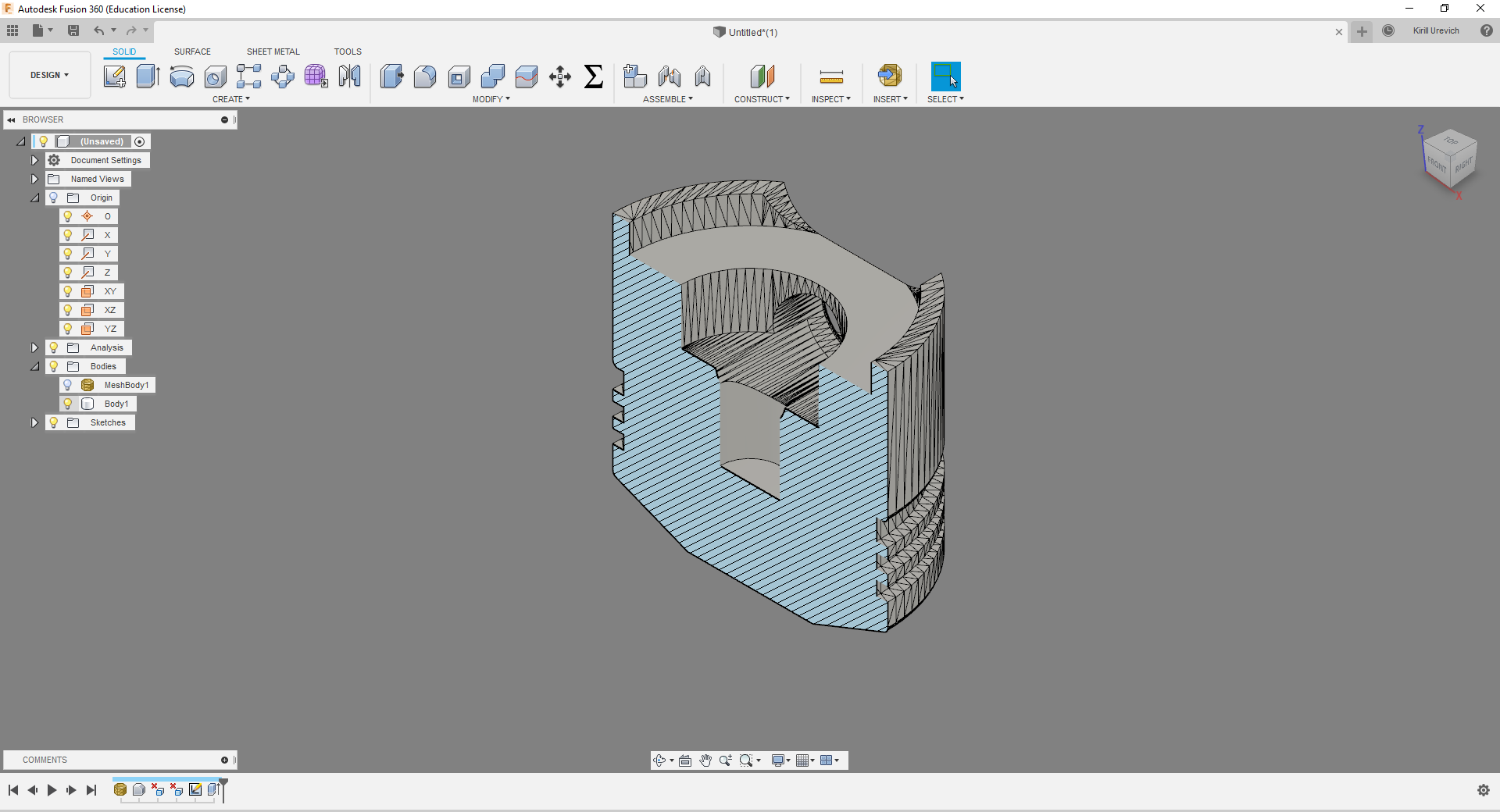The height and width of the screenshot is (812, 1500).
Task: Switch to the SURFACE tab
Action: (192, 52)
